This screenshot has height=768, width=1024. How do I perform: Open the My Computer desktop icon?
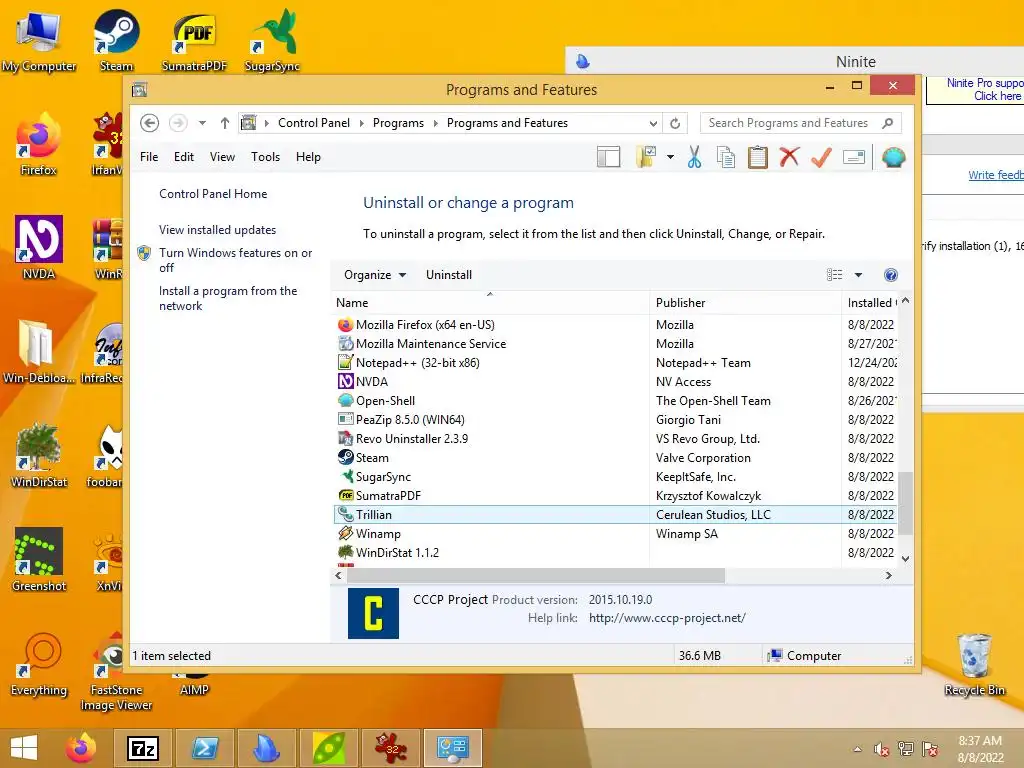click(39, 40)
